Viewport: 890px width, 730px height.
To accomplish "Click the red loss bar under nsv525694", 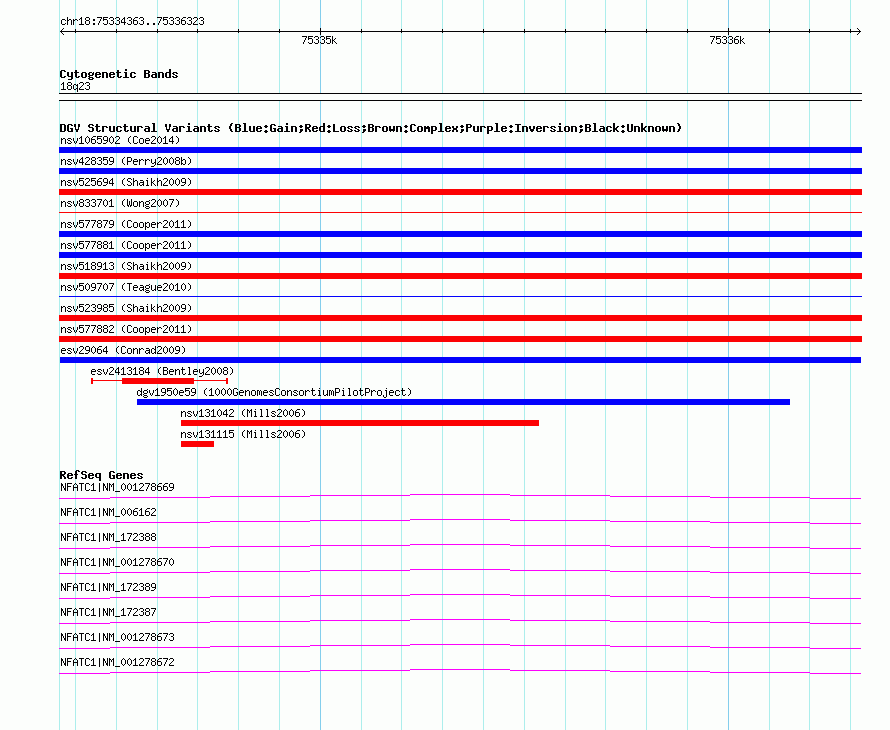I will tap(460, 192).
